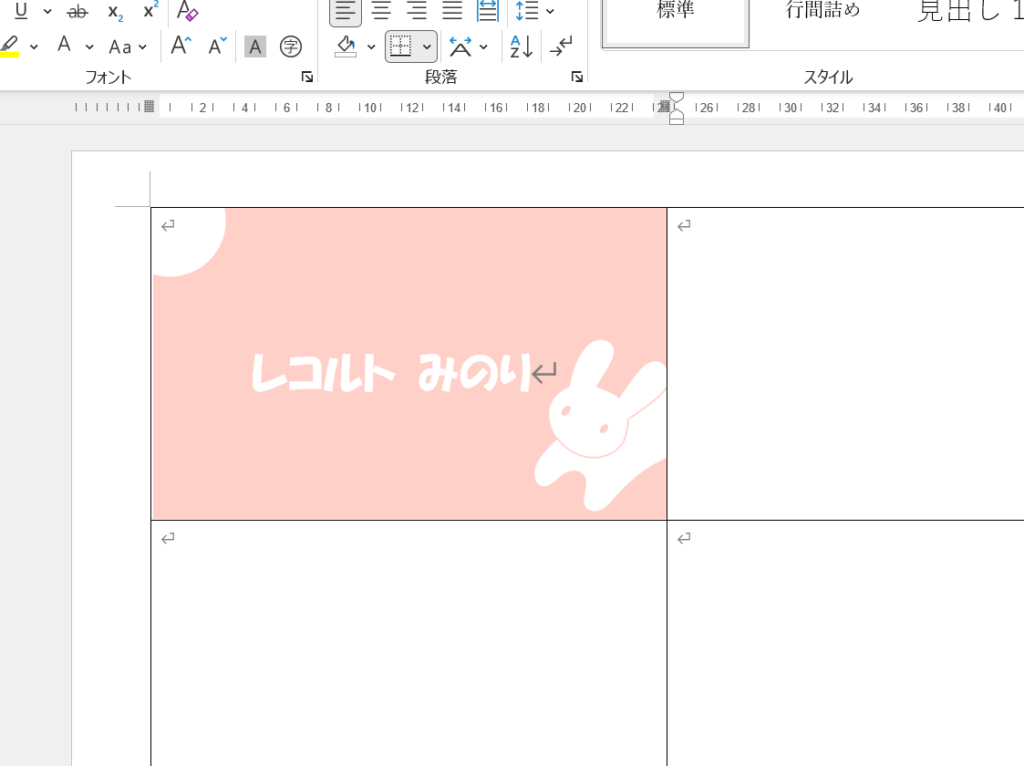This screenshot has width=1024, height=766.
Task: Place cursor in top-right table cell
Action: (x=845, y=364)
